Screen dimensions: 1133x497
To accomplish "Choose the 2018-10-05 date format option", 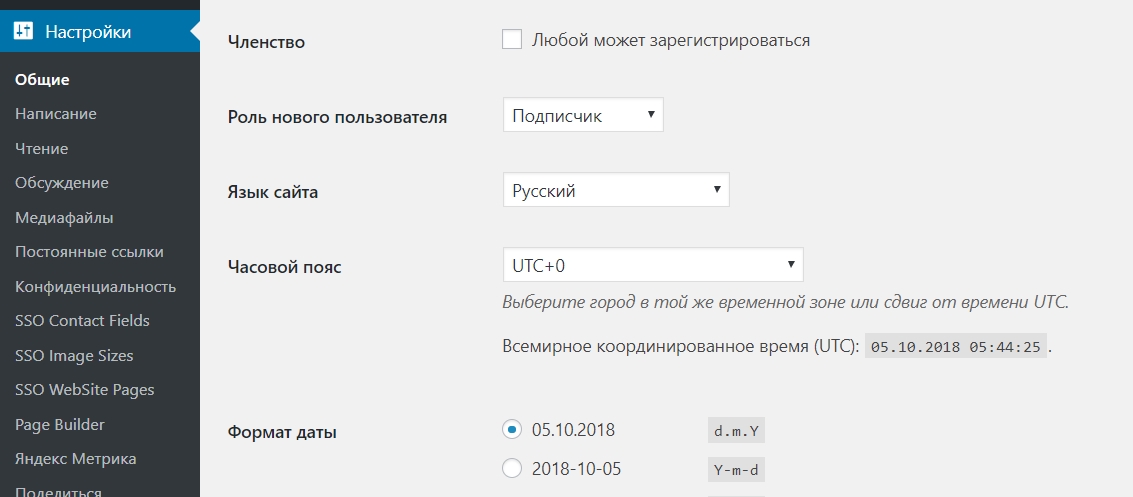I will coord(512,469).
